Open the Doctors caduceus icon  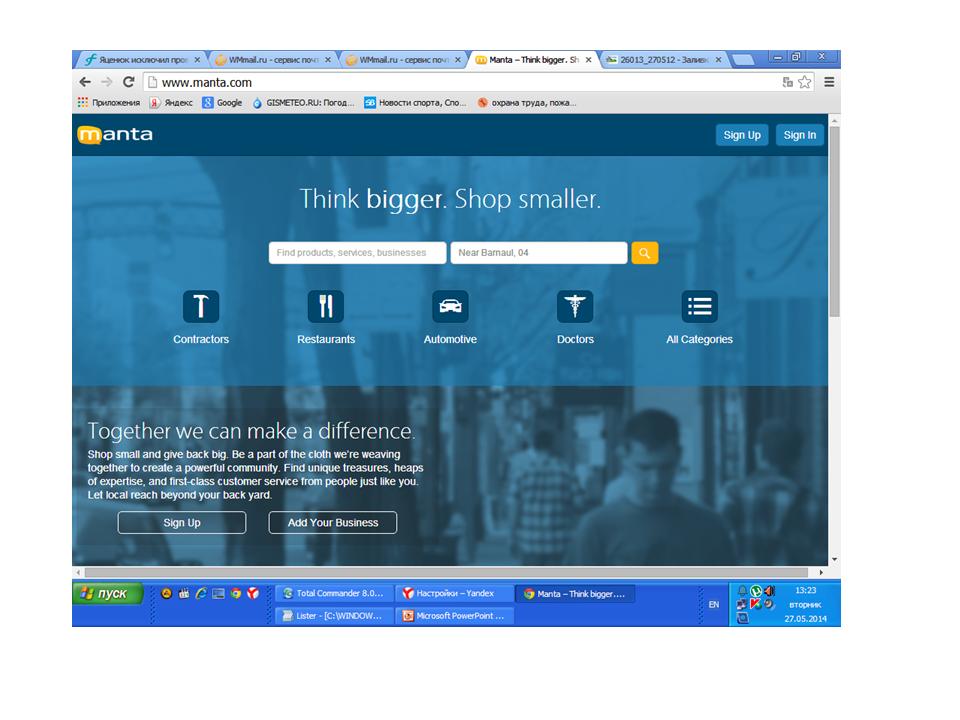pyautogui.click(x=575, y=306)
